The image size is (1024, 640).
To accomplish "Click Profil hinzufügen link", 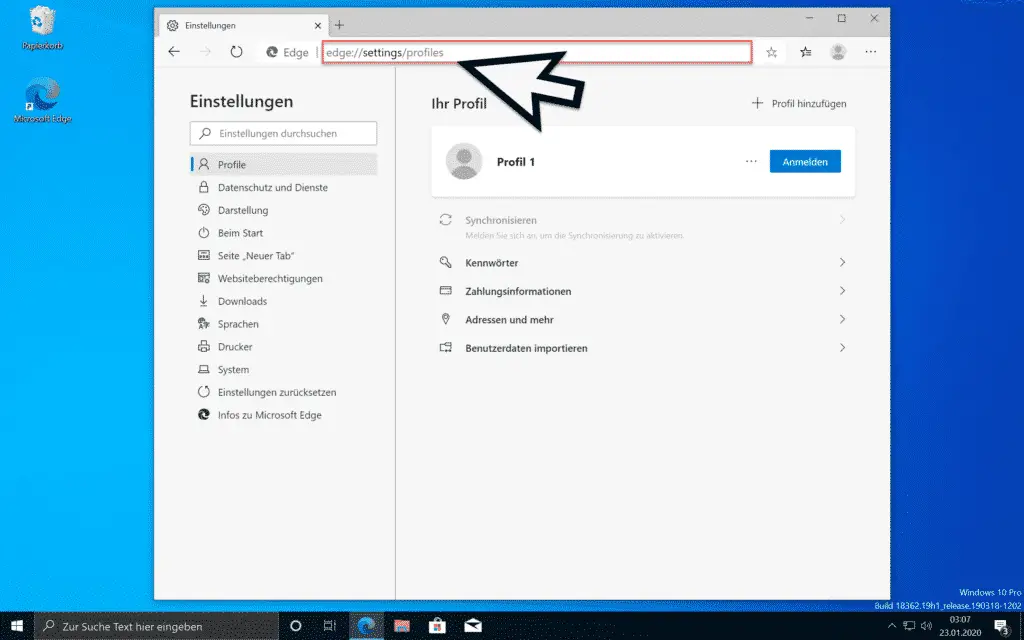I will (799, 103).
